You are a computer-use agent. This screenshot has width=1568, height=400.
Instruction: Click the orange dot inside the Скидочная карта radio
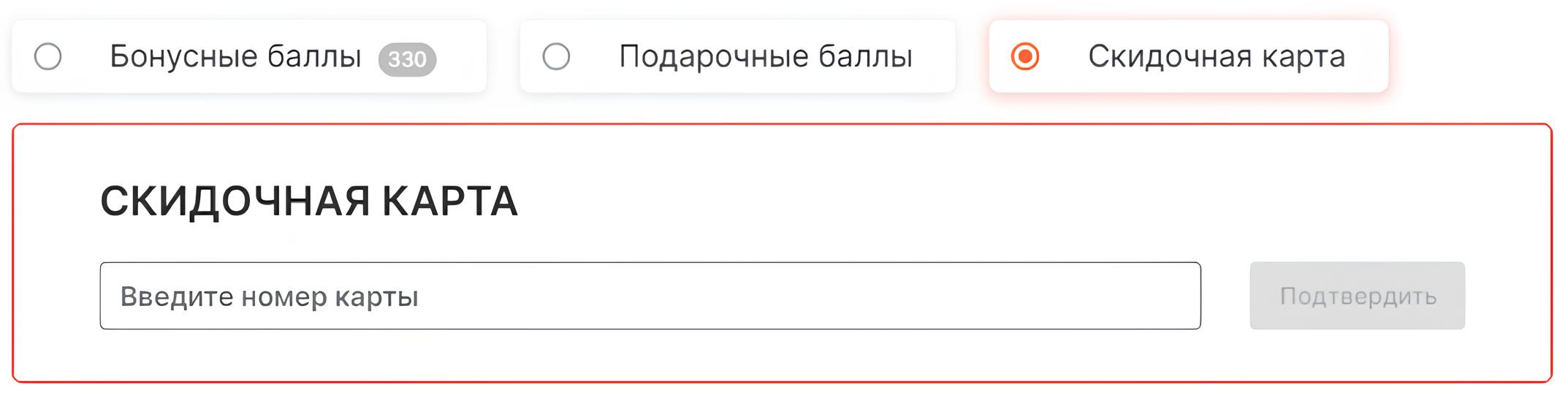point(1025,56)
